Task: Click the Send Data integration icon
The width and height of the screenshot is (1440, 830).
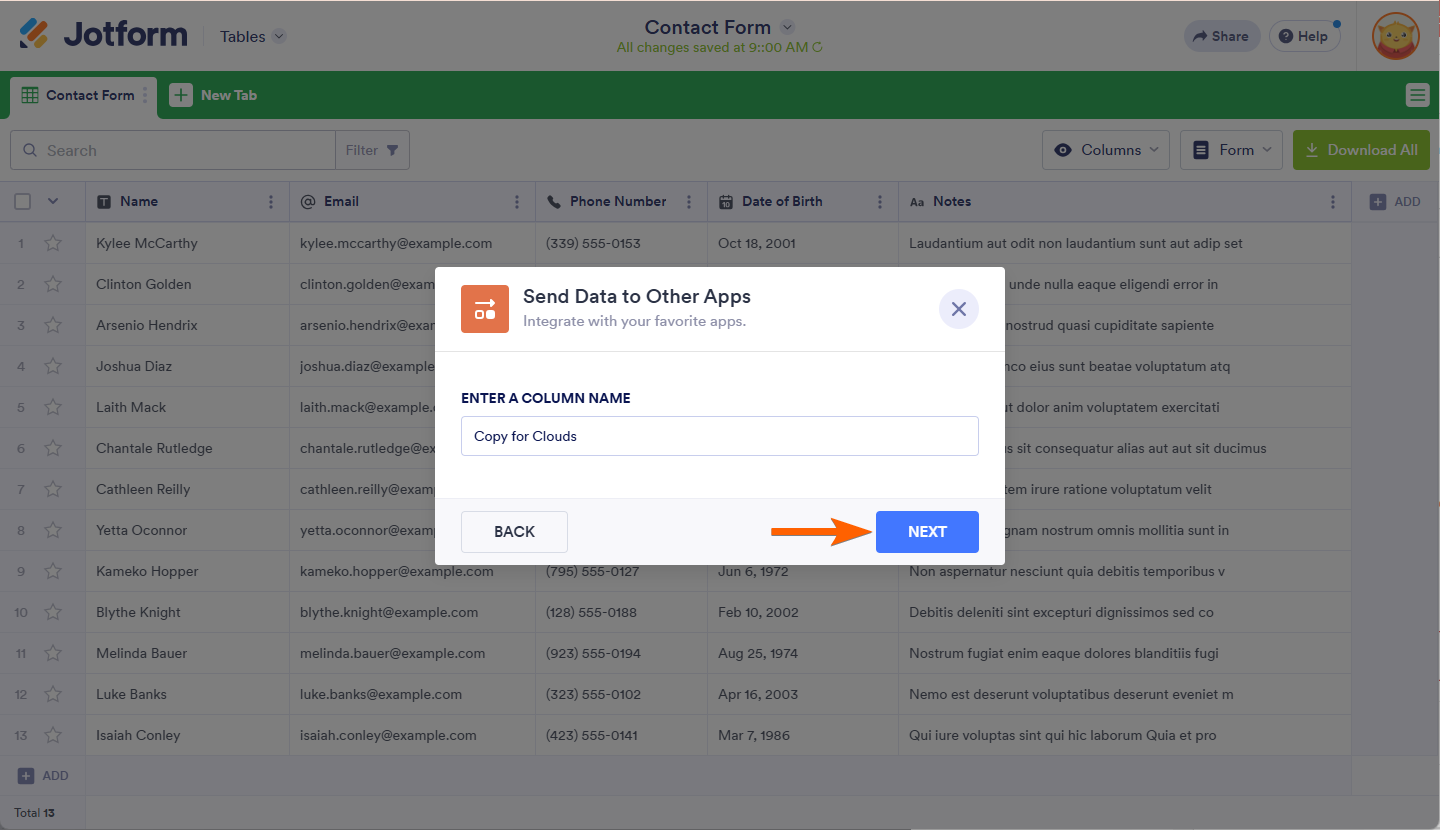Action: click(485, 309)
